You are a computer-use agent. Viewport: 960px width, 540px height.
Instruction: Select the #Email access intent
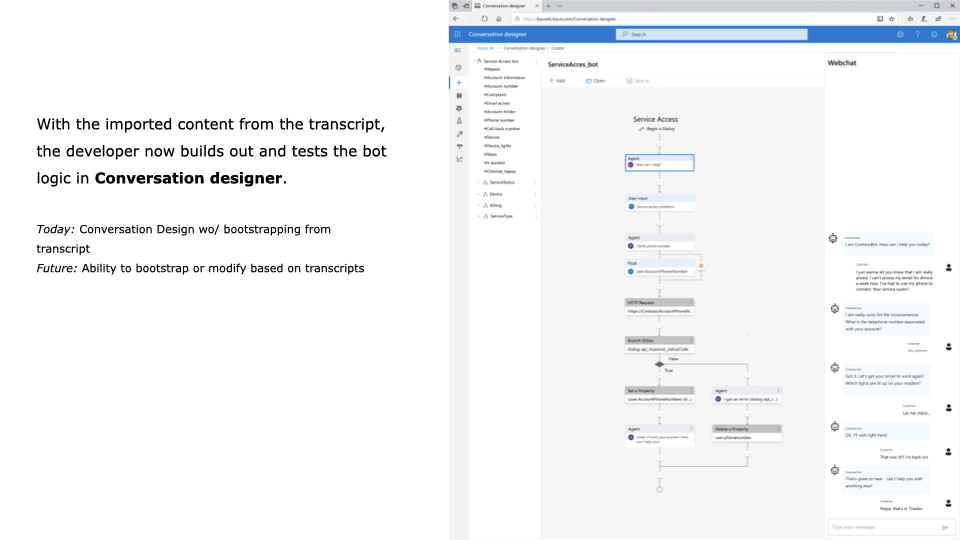coord(497,103)
